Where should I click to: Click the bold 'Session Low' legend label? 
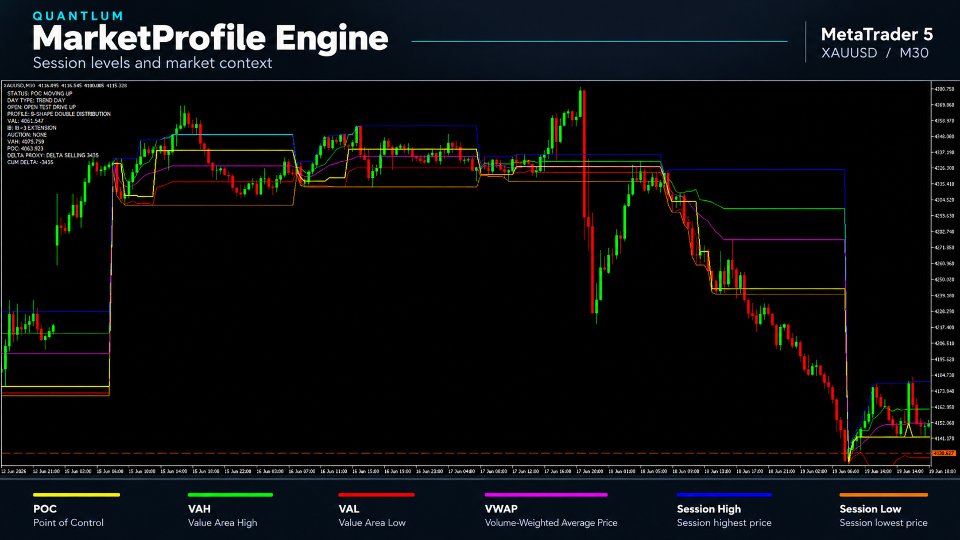[x=870, y=509]
